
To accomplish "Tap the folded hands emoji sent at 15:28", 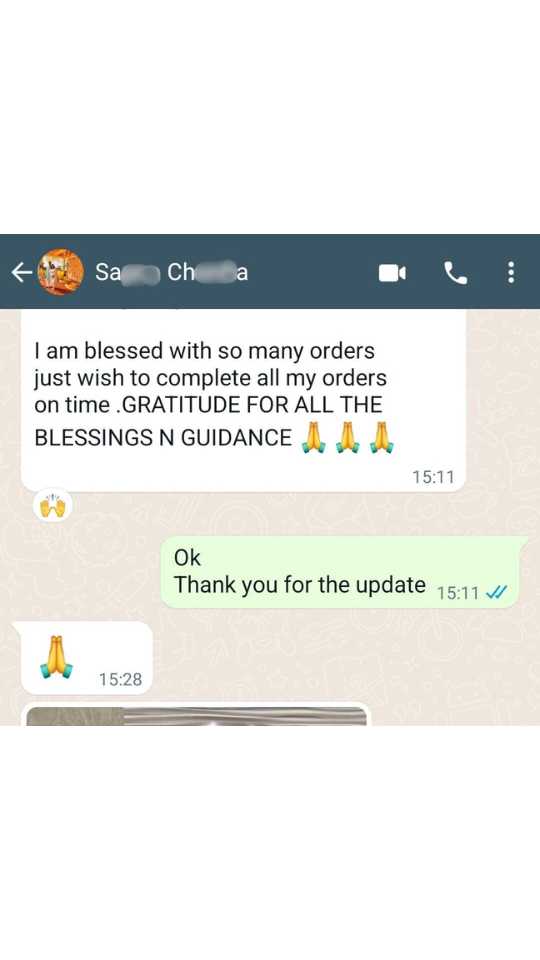I will point(56,658).
